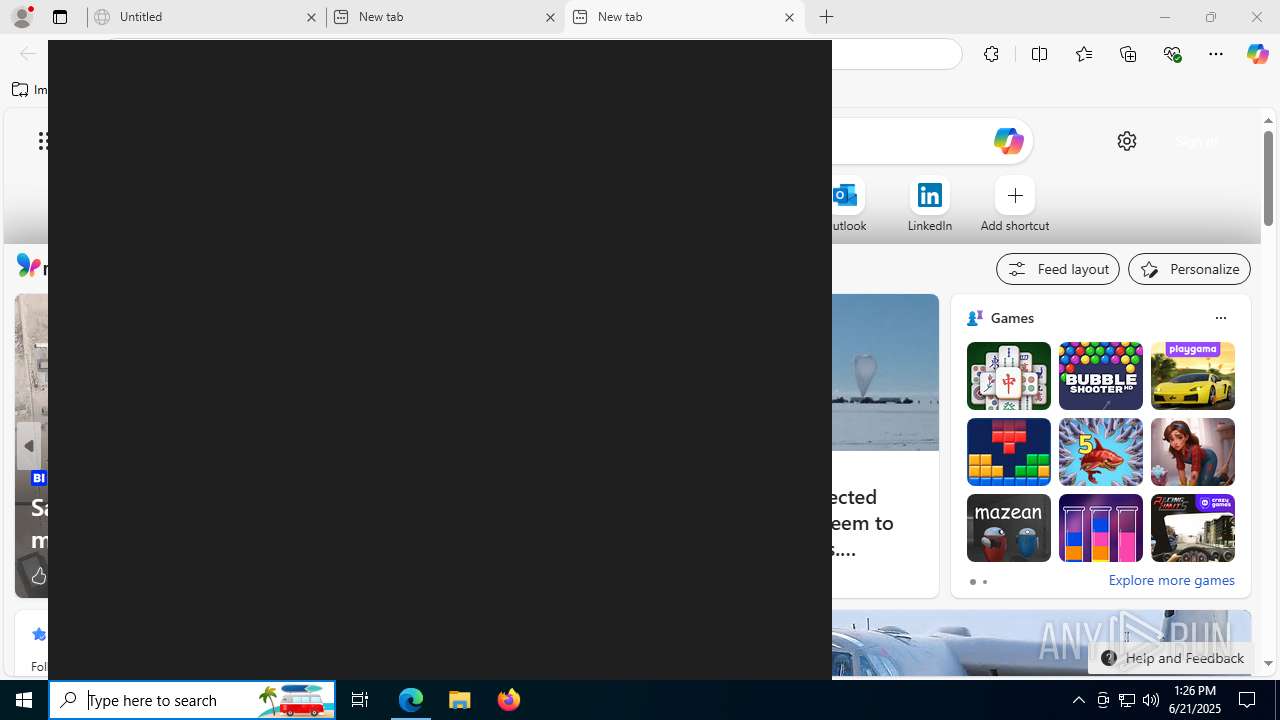Image resolution: width=1280 pixels, height=720 pixels.
Task: Open the Windows Start menu
Action: [24, 700]
